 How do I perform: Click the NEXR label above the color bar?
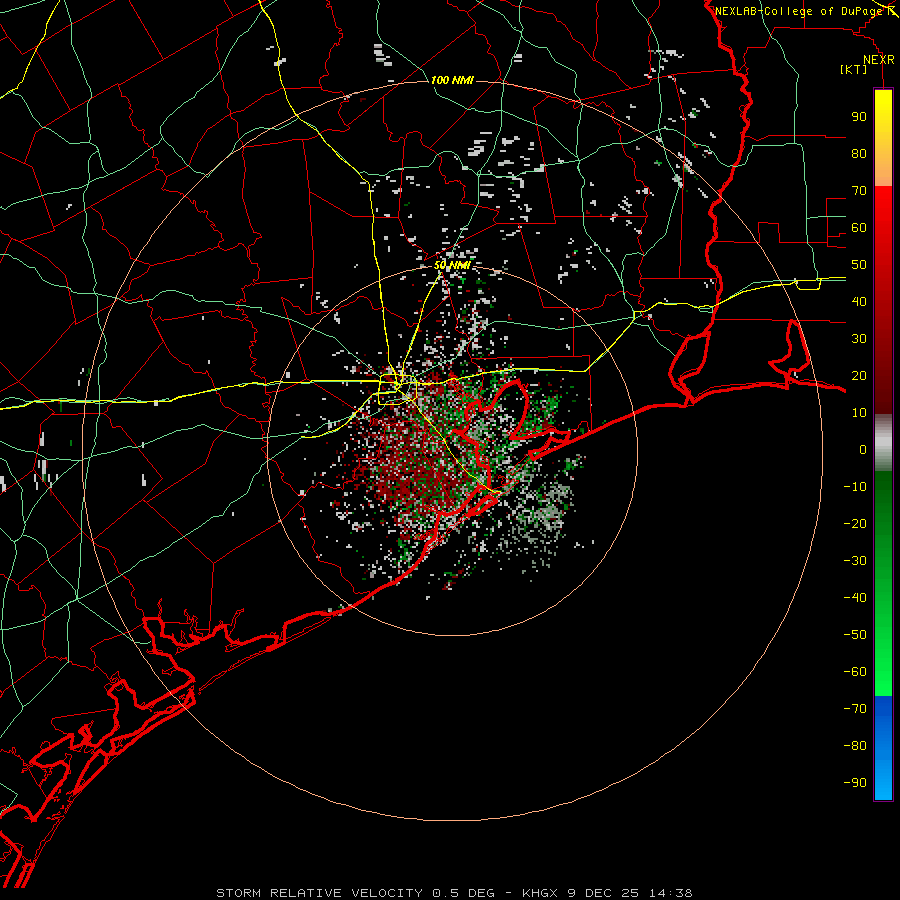pyautogui.click(x=878, y=60)
